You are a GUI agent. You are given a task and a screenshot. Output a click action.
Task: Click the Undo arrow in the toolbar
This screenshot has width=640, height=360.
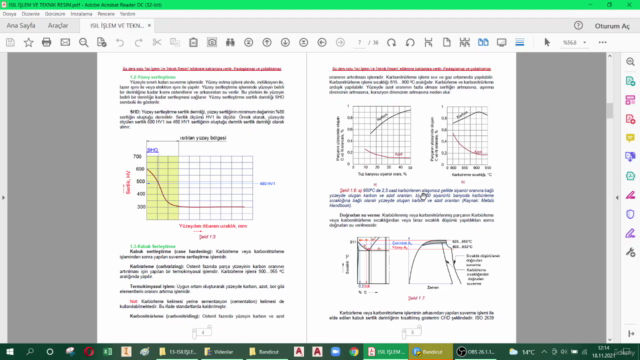(x=120, y=42)
